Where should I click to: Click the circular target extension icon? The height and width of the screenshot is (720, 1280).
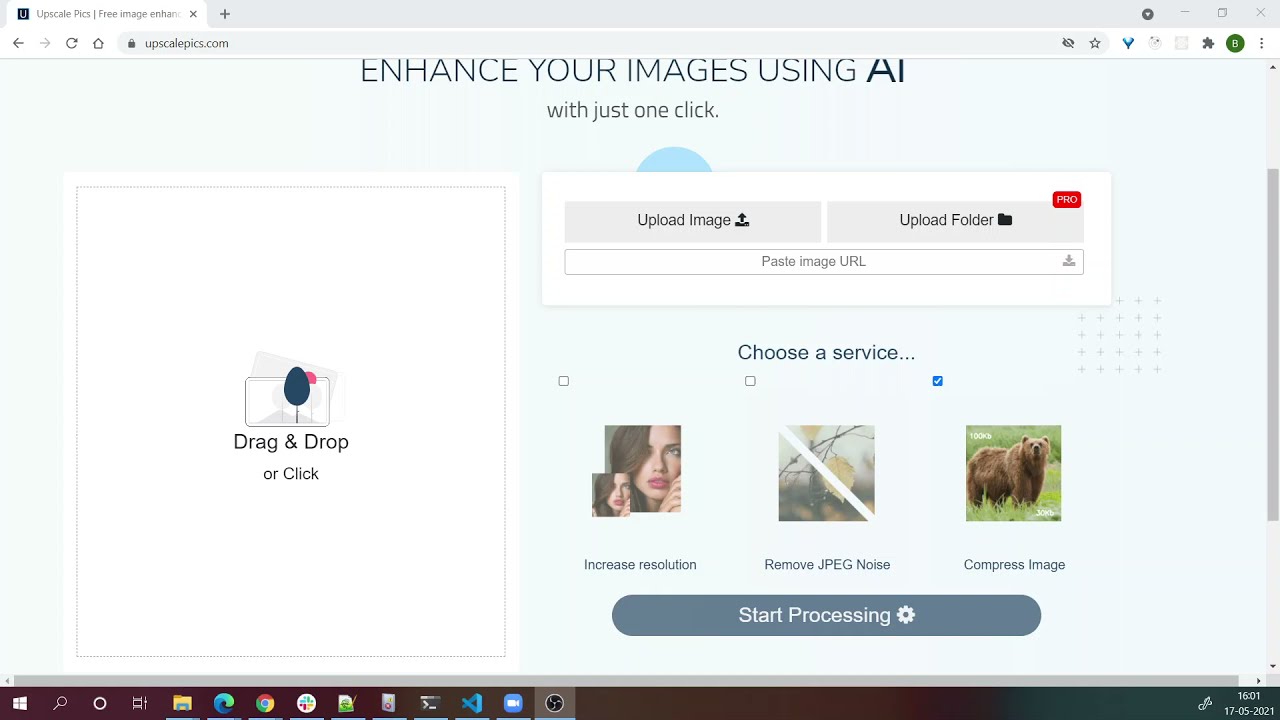[1155, 43]
